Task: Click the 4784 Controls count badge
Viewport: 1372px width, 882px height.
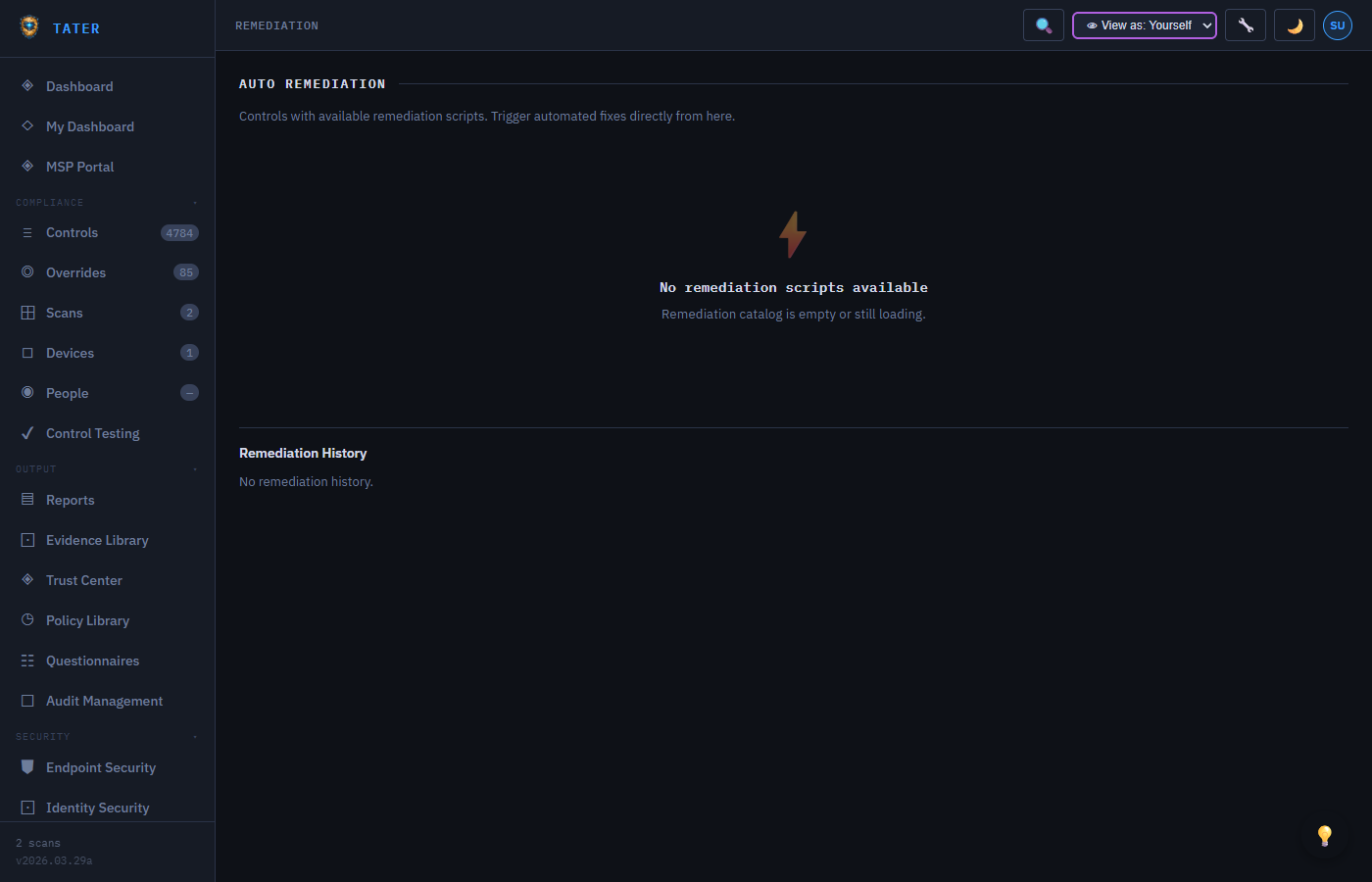Action: [x=179, y=233]
